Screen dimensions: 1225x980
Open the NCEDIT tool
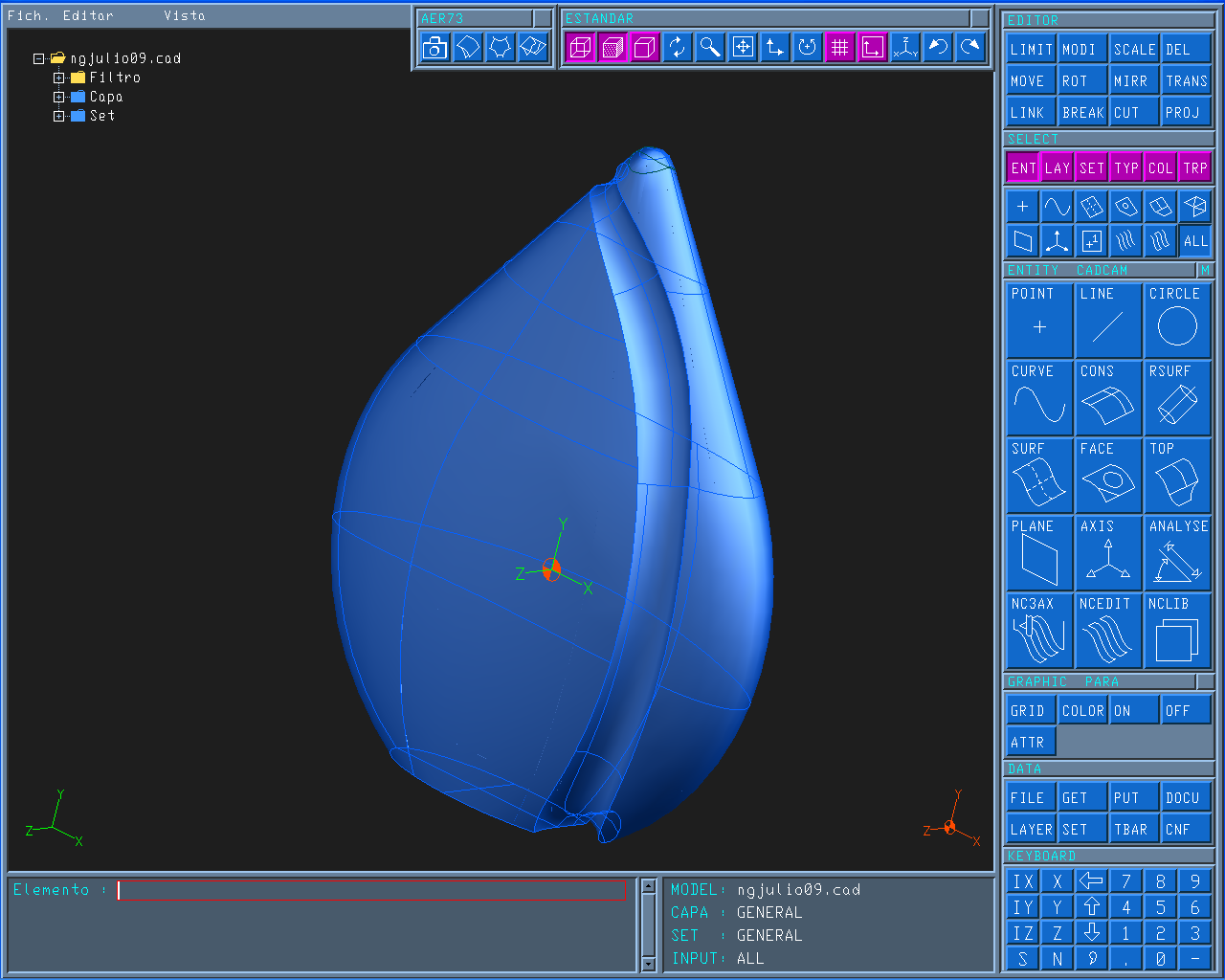pos(1108,631)
